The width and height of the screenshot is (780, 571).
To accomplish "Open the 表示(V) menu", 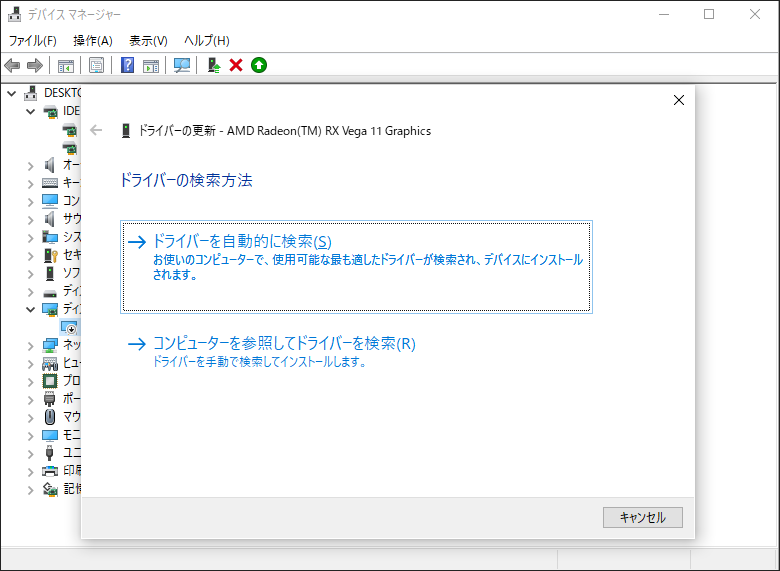I will 148,41.
